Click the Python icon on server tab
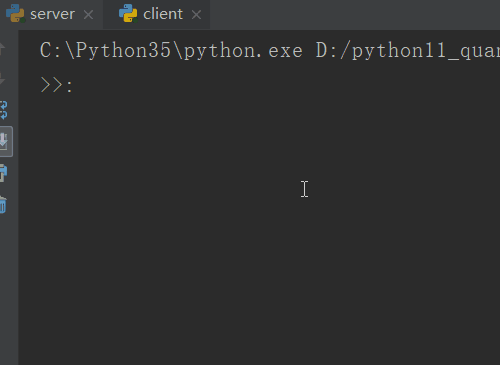This screenshot has height=365, width=500. point(15,14)
